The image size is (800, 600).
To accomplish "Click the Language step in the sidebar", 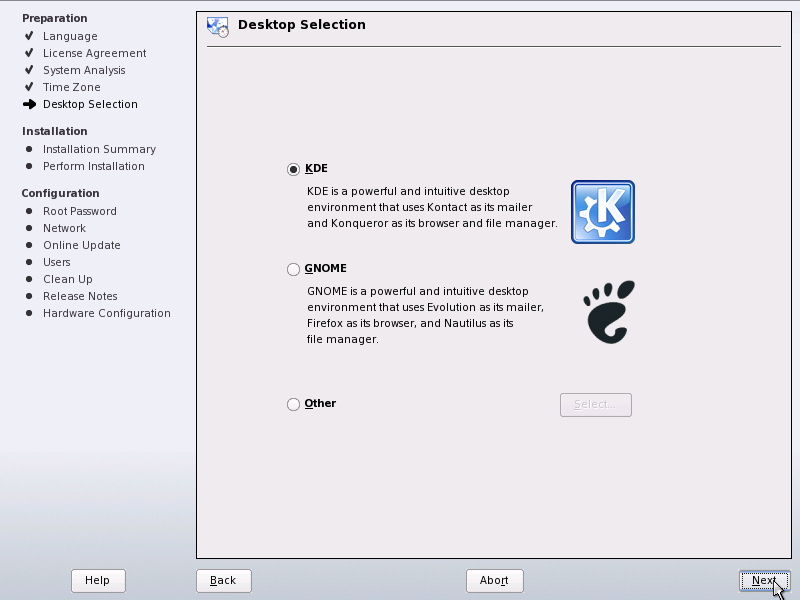I will coord(70,36).
